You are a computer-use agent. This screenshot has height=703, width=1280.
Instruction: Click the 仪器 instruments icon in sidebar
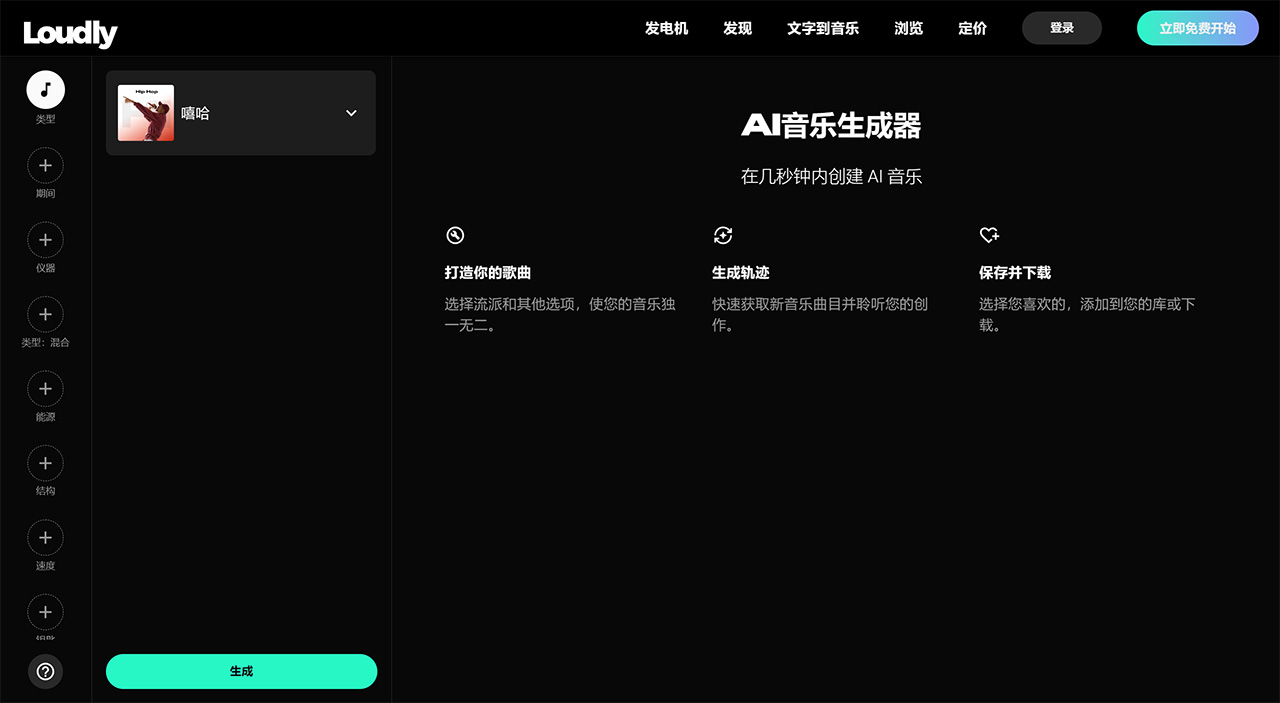coord(45,240)
